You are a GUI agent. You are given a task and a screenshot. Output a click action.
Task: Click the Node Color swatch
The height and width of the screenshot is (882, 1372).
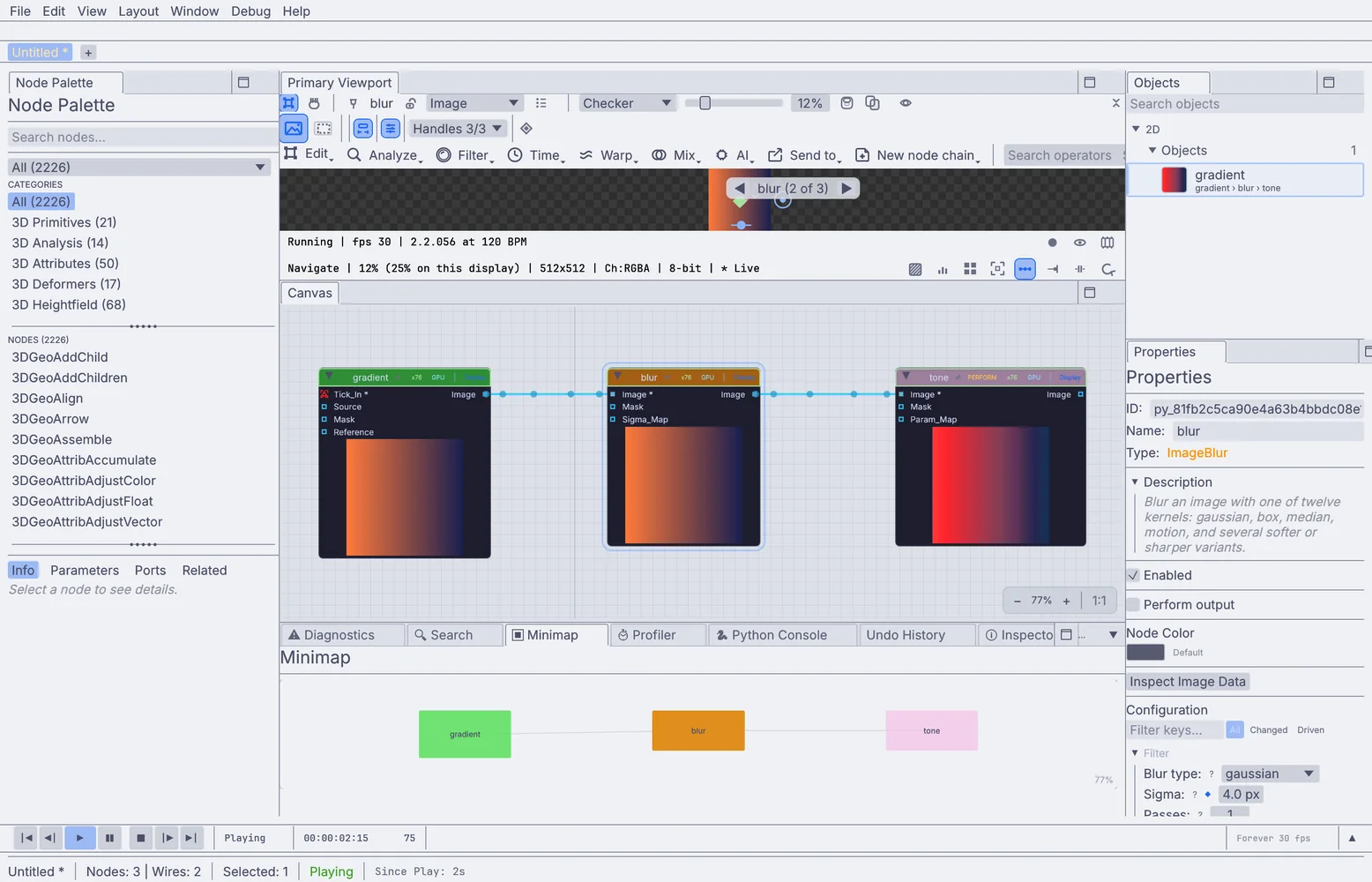coord(1145,653)
